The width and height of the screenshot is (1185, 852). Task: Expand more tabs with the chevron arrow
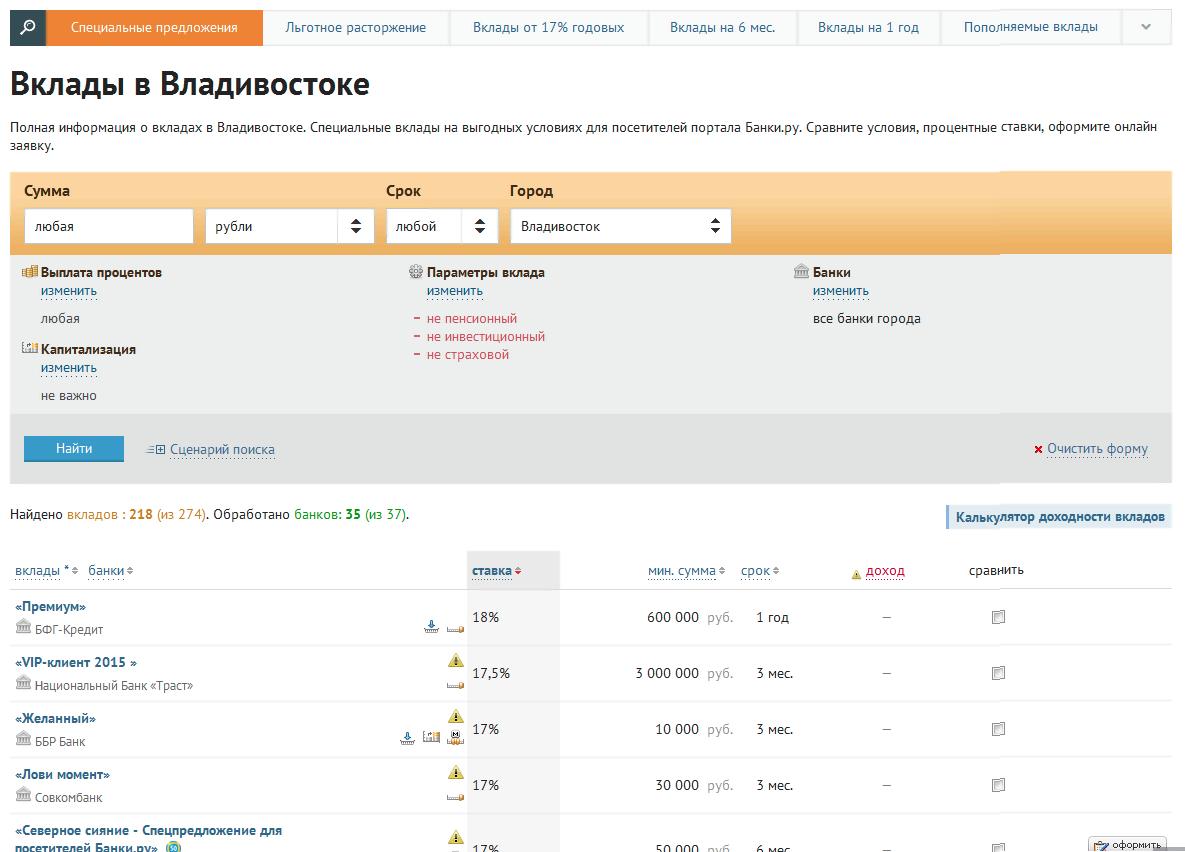tap(1146, 27)
